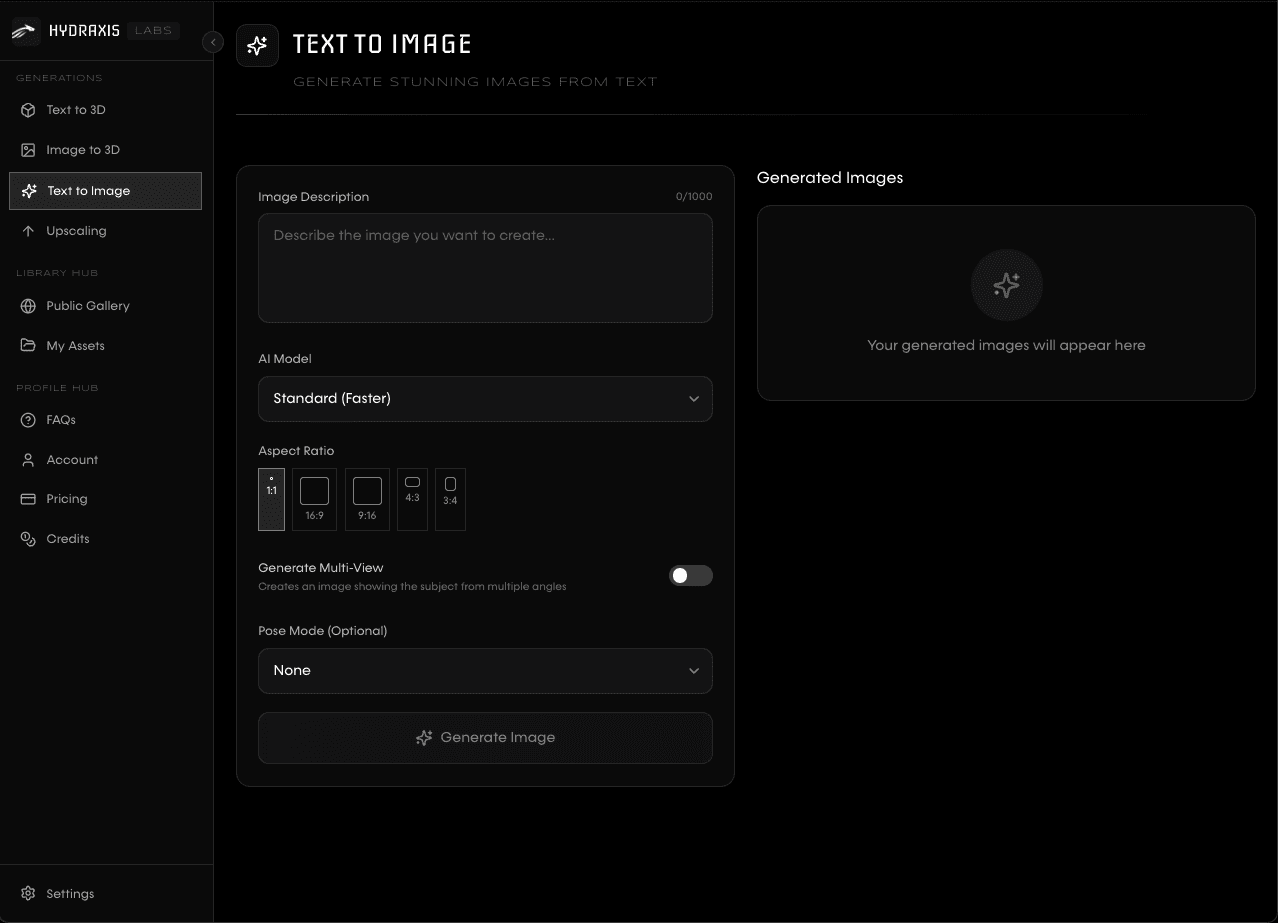Viewport: 1278px width, 923px height.
Task: Enable the Generate Multi-View toggle
Action: point(690,576)
